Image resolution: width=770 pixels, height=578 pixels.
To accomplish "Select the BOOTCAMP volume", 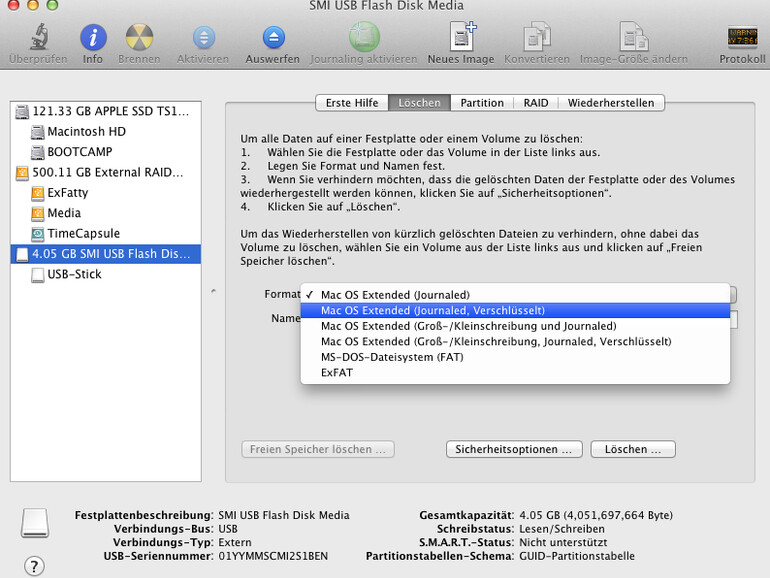I will click(106, 152).
